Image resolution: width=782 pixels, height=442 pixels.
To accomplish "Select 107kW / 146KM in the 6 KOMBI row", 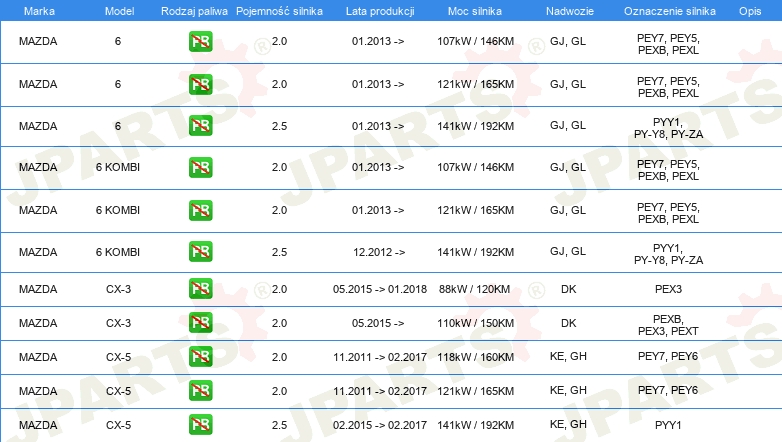I will pyautogui.click(x=475, y=168).
